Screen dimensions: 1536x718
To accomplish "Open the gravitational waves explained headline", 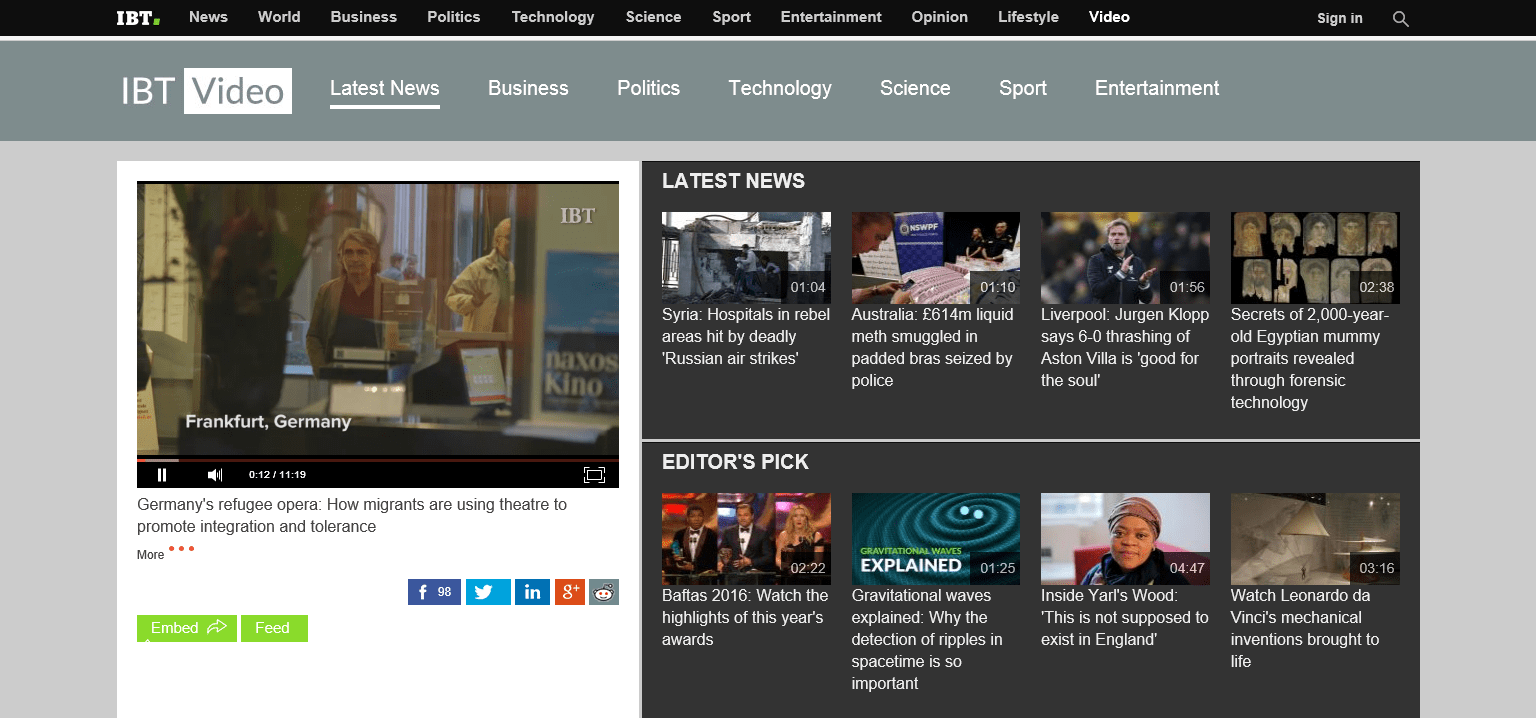I will 927,640.
